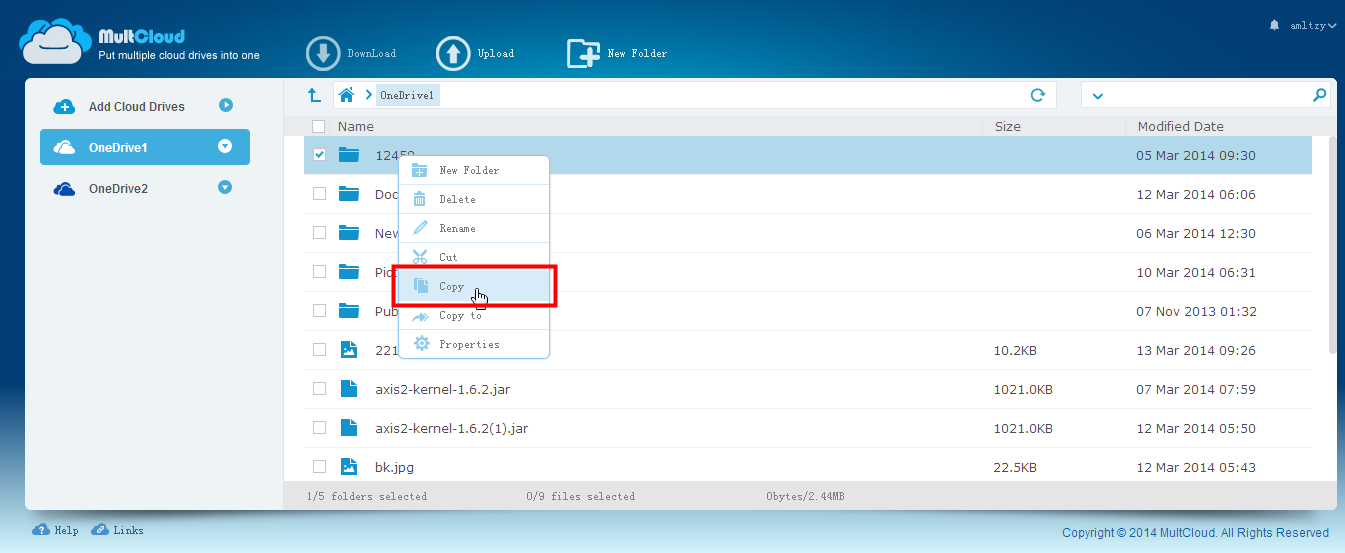Check the box for axis2-kernel-1.6.2(1).jar
Image resolution: width=1345 pixels, height=553 pixels.
click(x=319, y=428)
